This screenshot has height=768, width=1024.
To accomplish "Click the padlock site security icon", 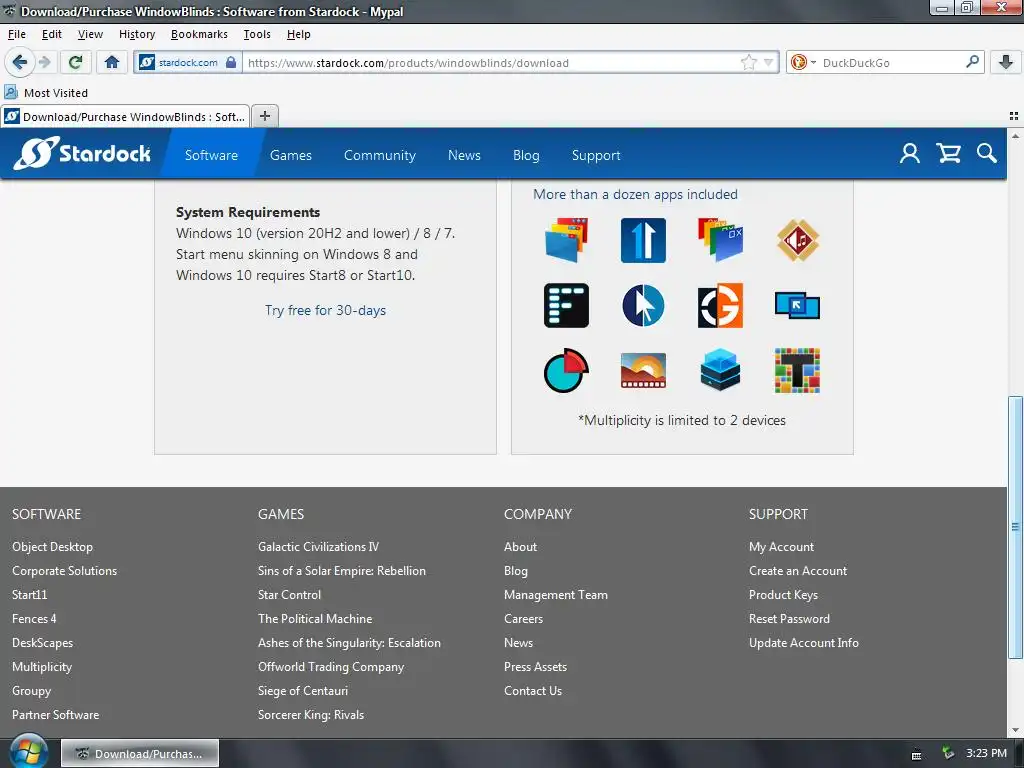I will [231, 62].
